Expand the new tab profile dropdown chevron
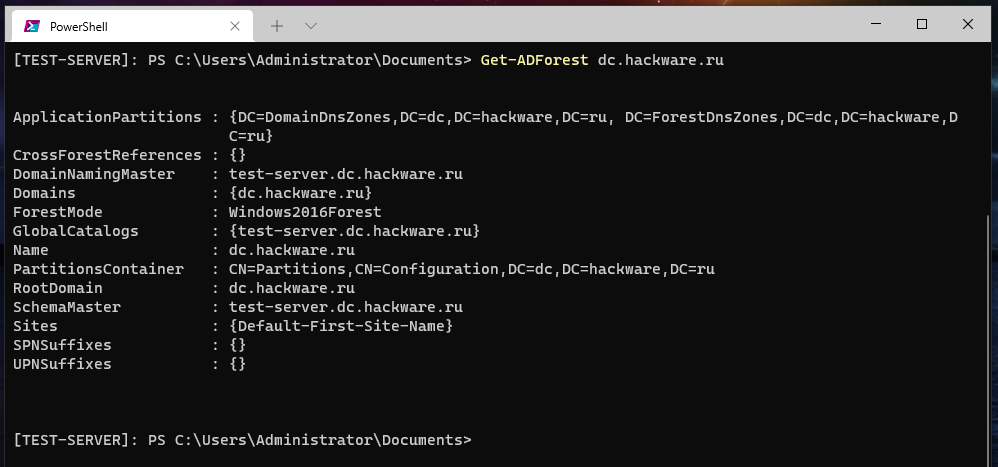 (x=311, y=26)
